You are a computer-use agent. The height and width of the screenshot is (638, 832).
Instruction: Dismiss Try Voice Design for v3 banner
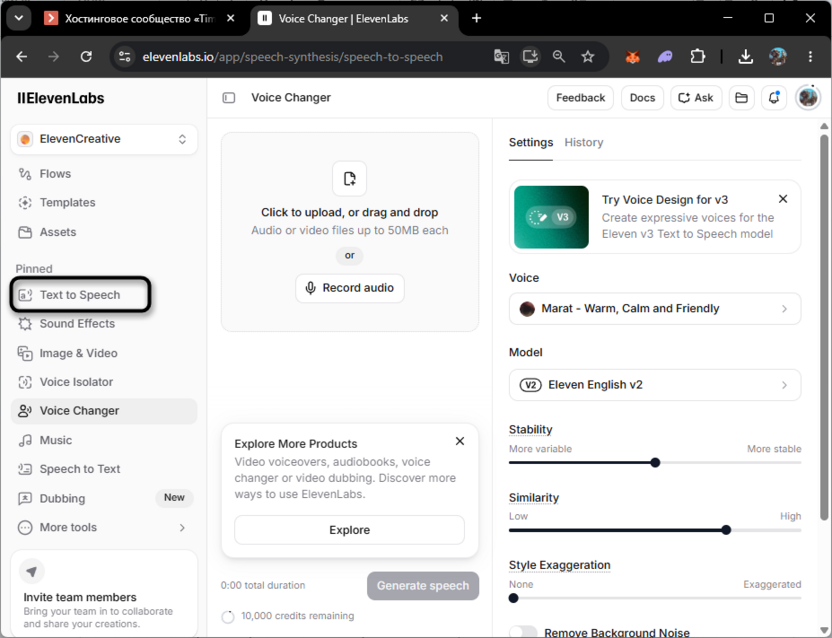point(783,199)
